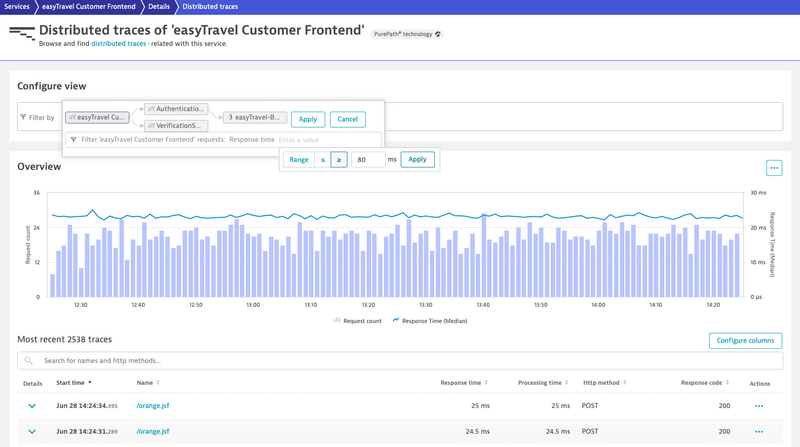Choose the Range filter option
The width and height of the screenshot is (800, 447).
[299, 160]
